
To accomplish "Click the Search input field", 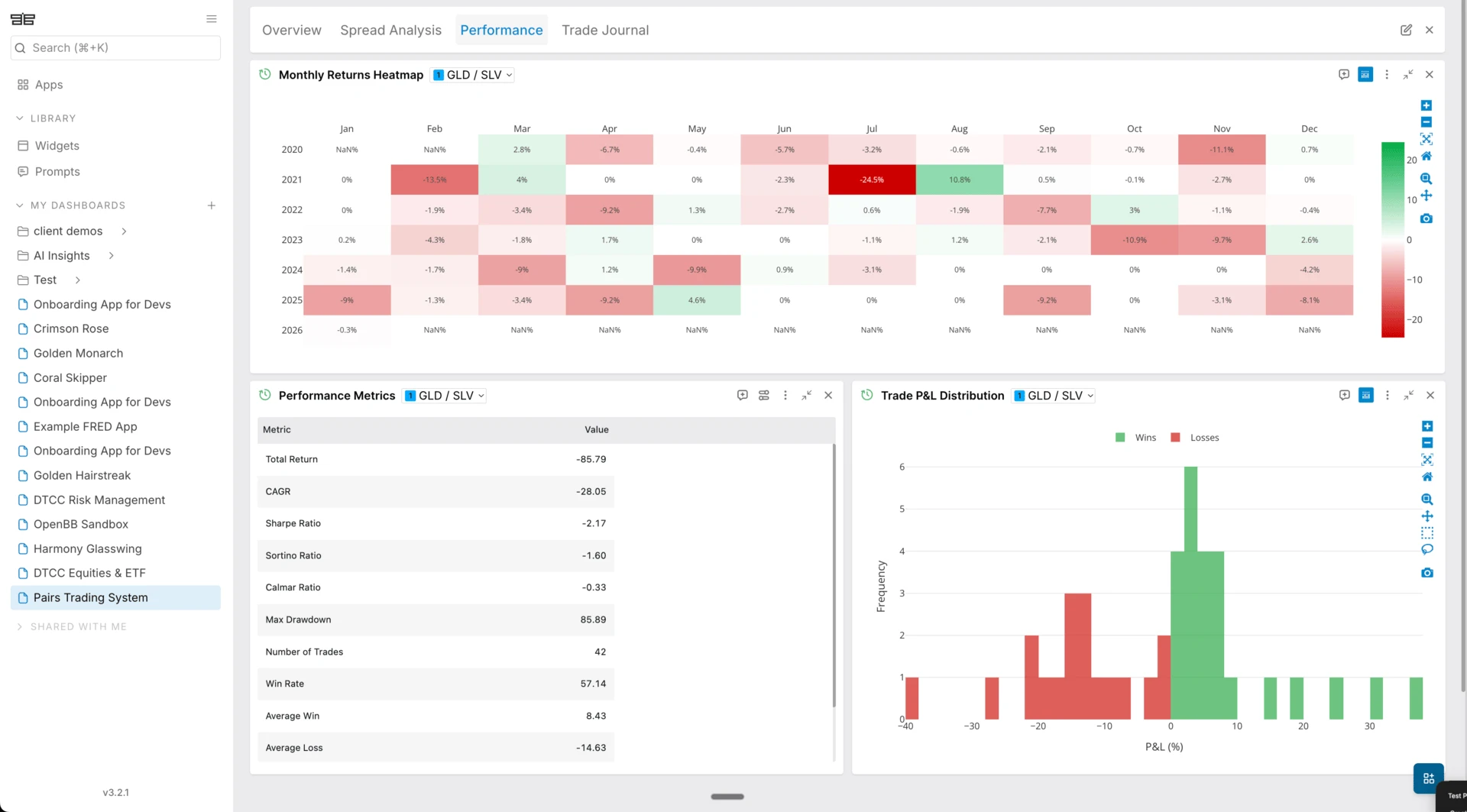I will (x=115, y=47).
